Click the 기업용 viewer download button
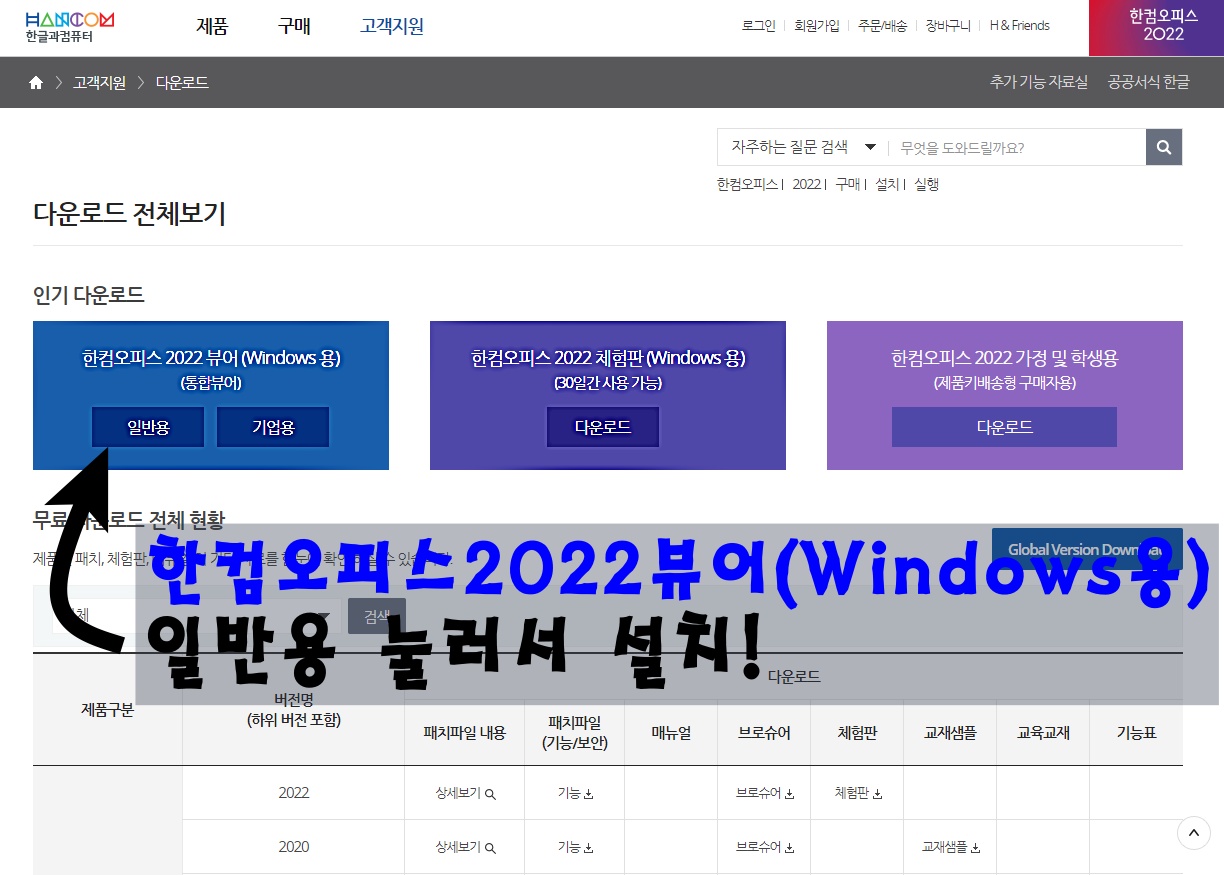This screenshot has width=1224, height=875. [273, 427]
